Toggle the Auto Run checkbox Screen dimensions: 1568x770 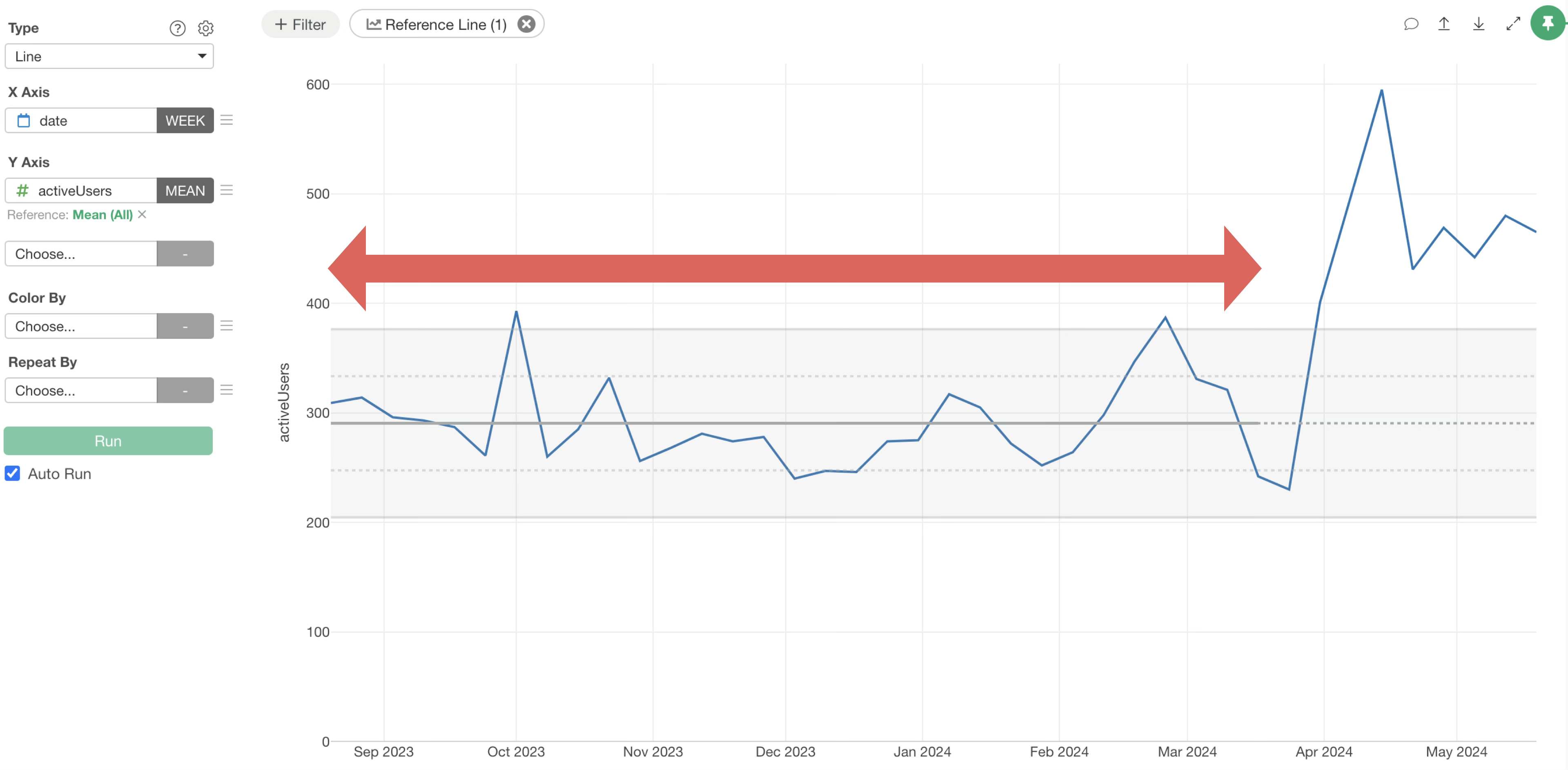(x=13, y=473)
